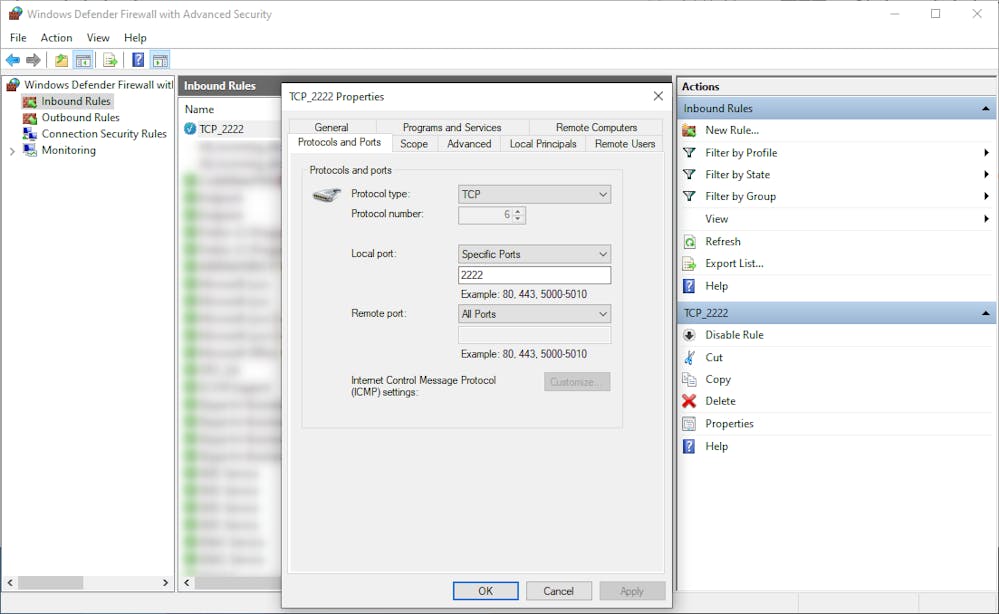Close the TCP_2222 Properties dialog
Screen dimensions: 999x614
(x=658, y=96)
